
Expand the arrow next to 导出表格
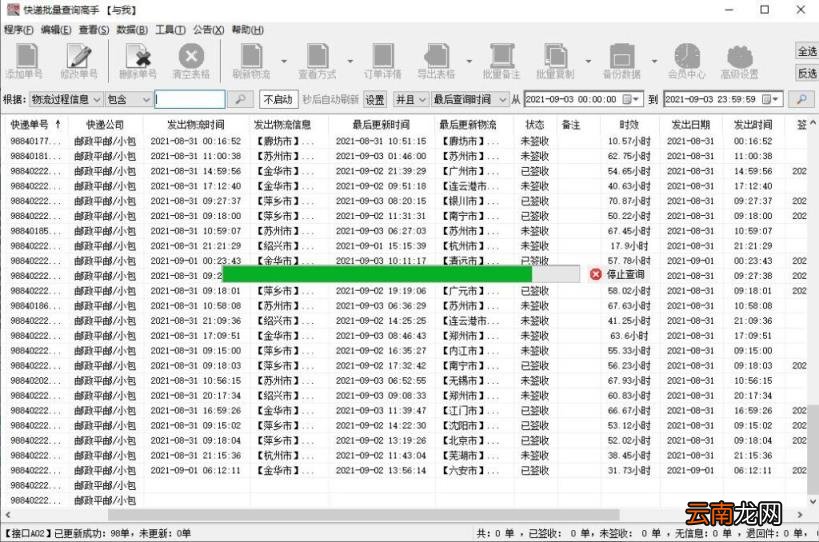click(469, 61)
